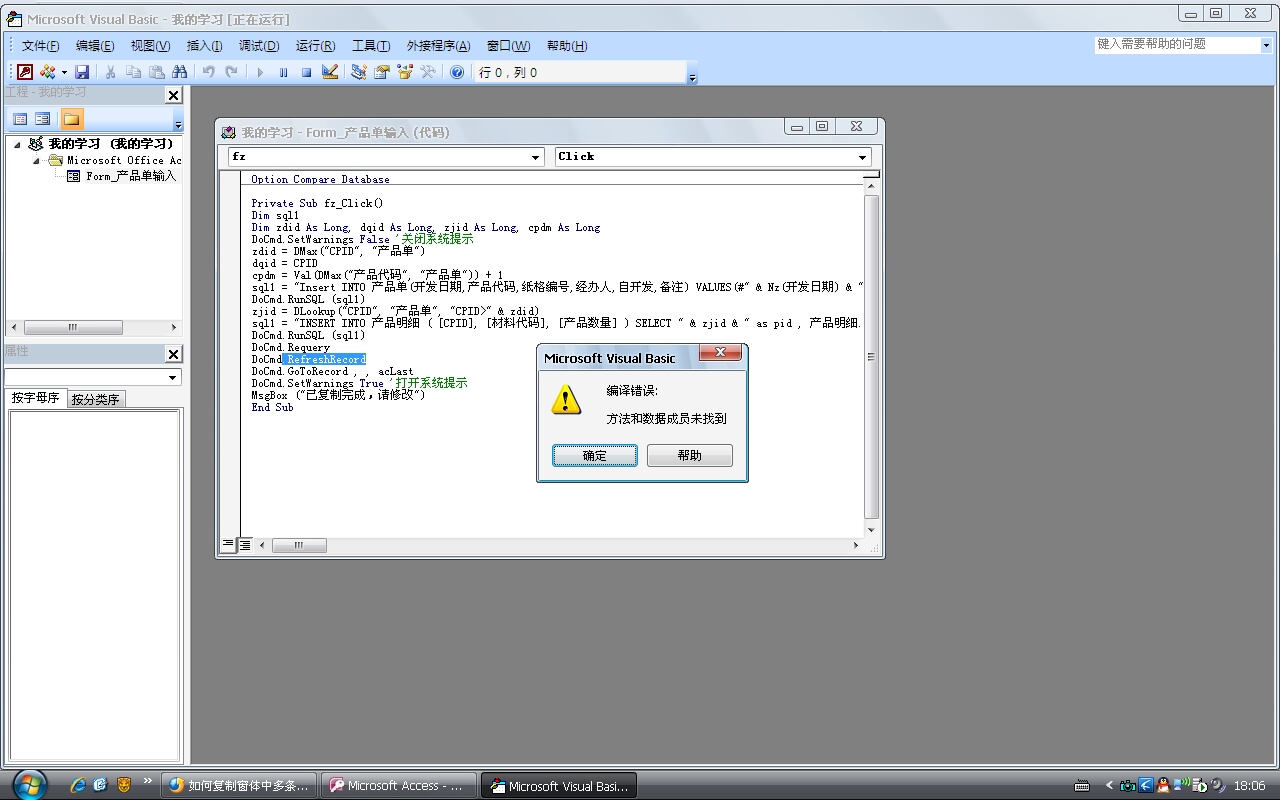1280x800 pixels.
Task: Collapse the 我的学习 project tree node
Action: 17,144
